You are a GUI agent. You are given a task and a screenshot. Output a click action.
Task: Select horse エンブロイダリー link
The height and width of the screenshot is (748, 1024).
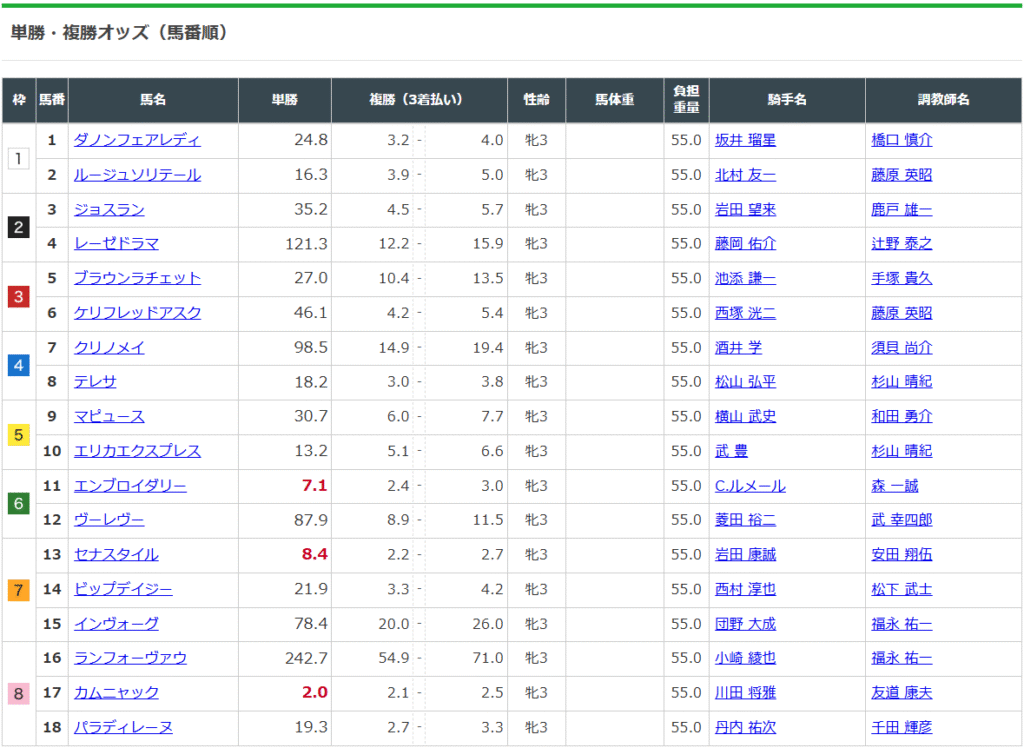point(130,486)
